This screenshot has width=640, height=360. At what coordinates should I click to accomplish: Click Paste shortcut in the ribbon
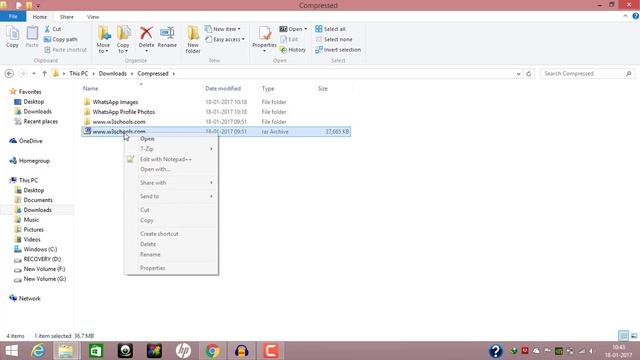point(65,49)
